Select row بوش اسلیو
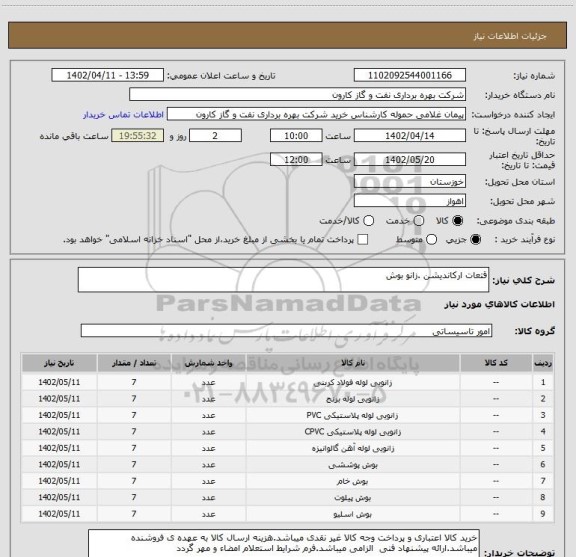 click(288, 514)
